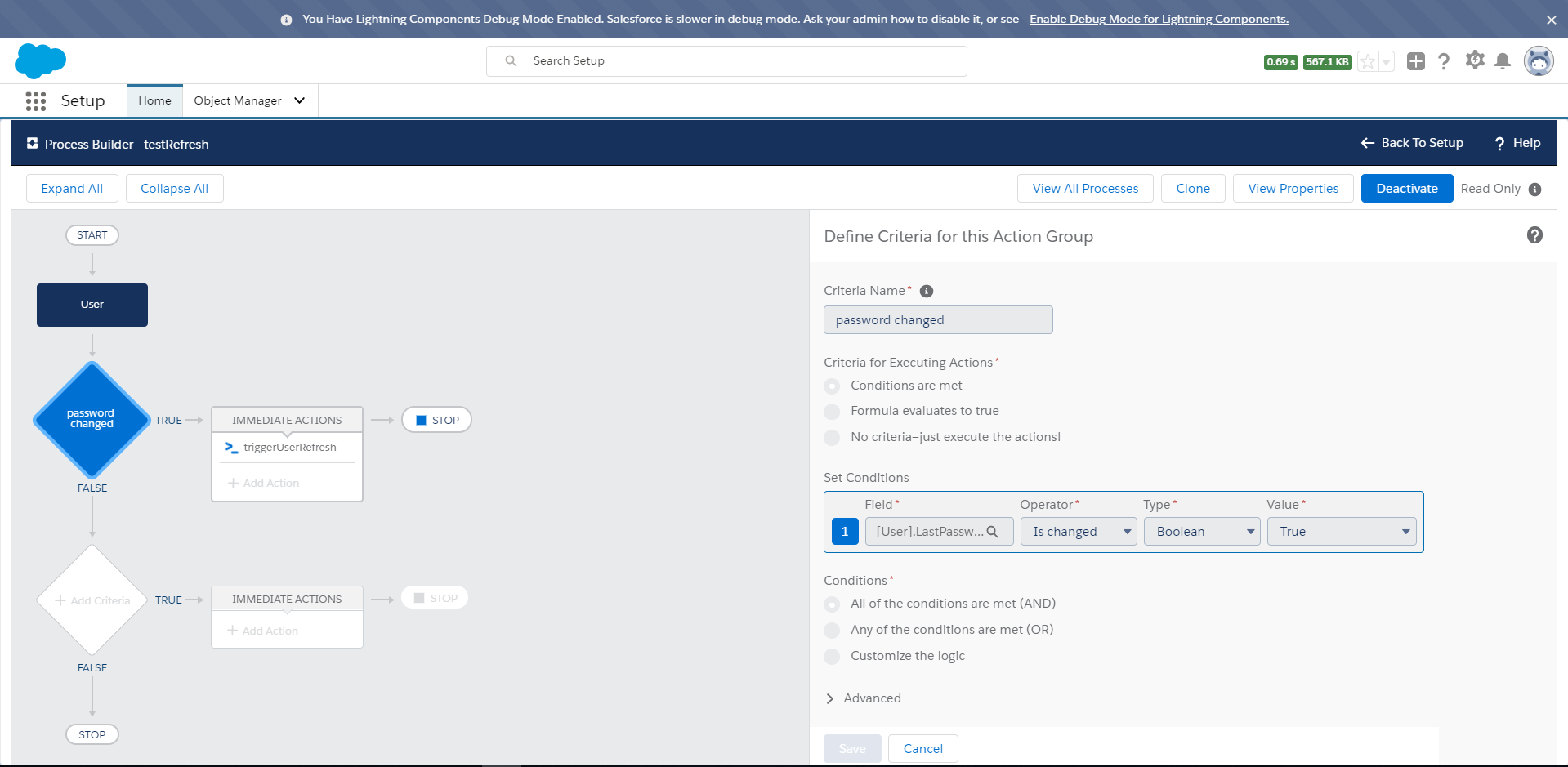Open the user profile avatar
The image size is (1568, 767).
coord(1539,61)
